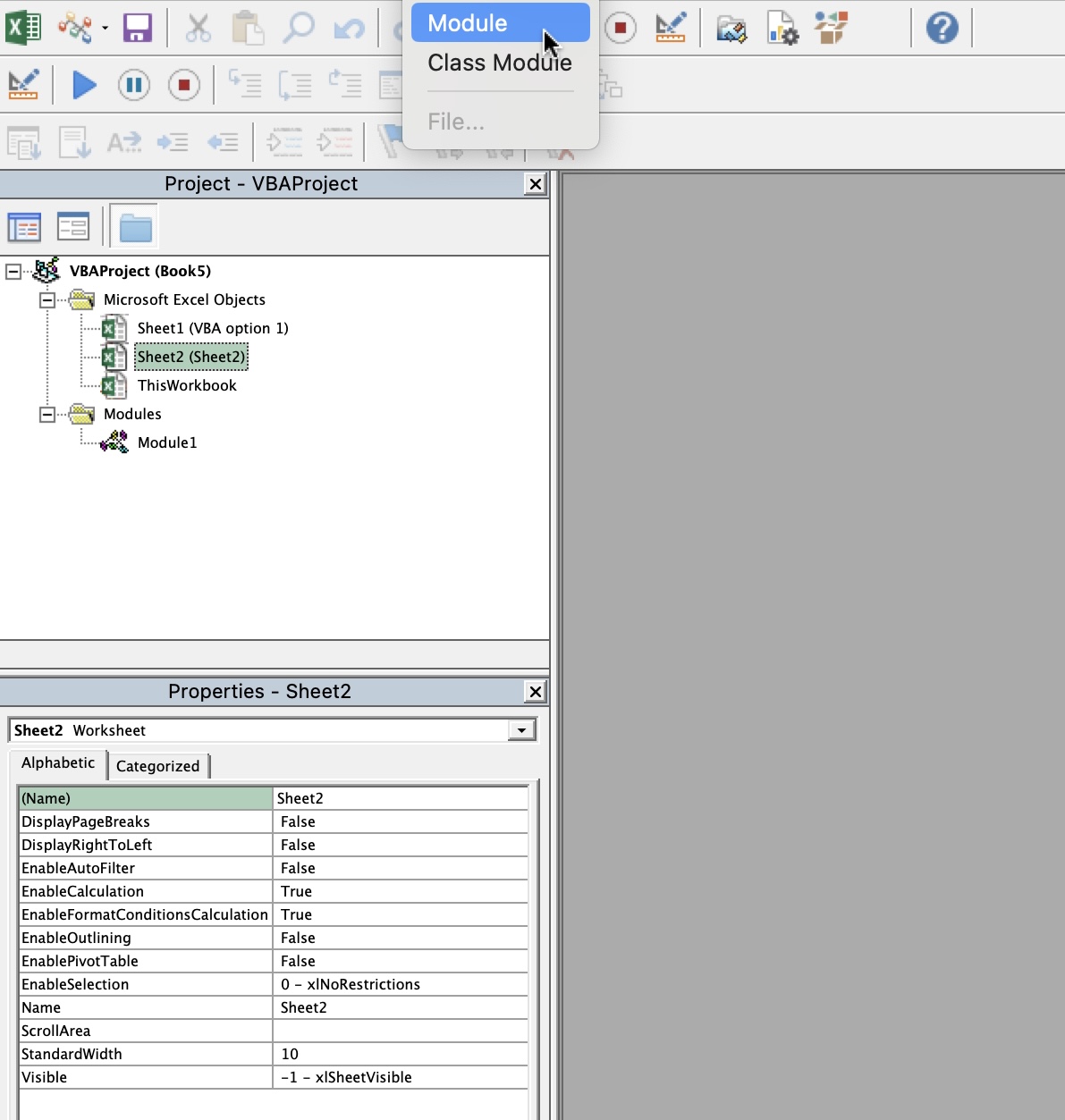The image size is (1065, 1120).
Task: Click the Outdent icon
Action: click(x=223, y=142)
